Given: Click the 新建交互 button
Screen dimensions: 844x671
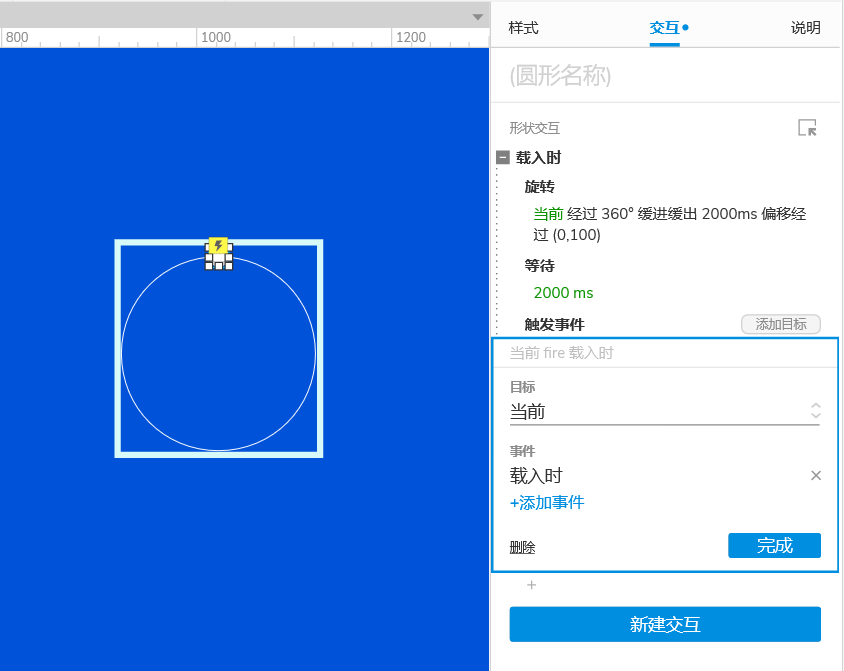Looking at the screenshot, I should pyautogui.click(x=665, y=624).
